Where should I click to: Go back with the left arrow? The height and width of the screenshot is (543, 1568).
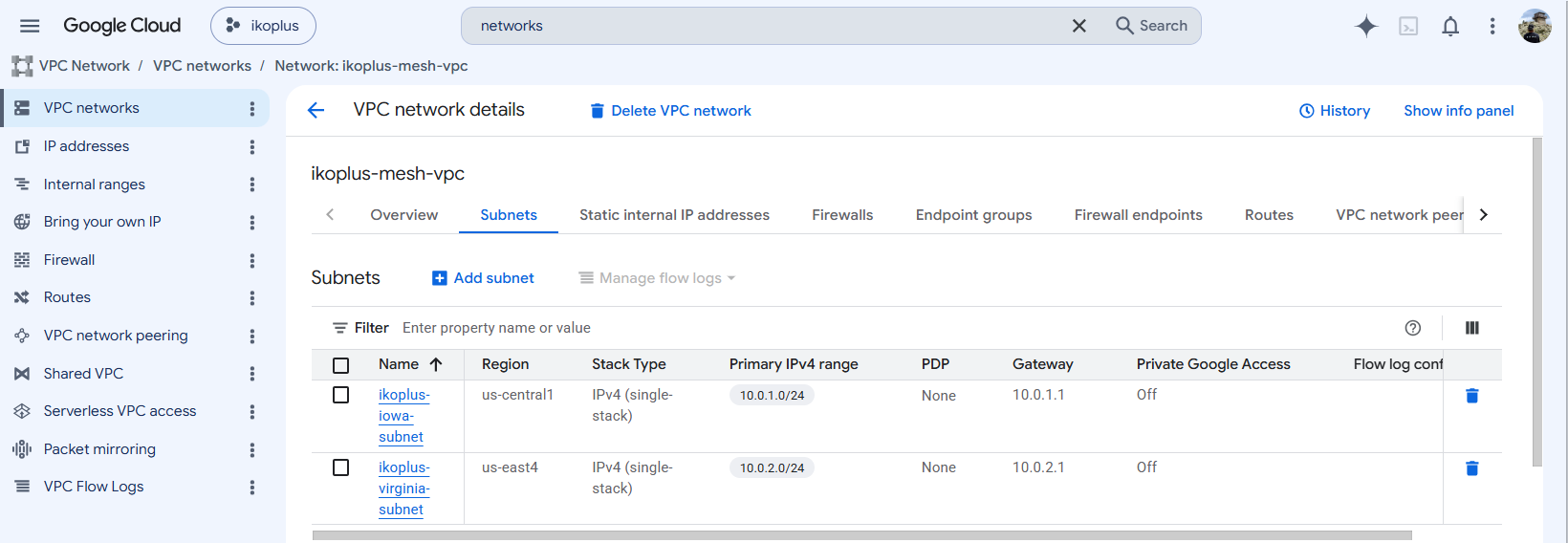tap(316, 111)
